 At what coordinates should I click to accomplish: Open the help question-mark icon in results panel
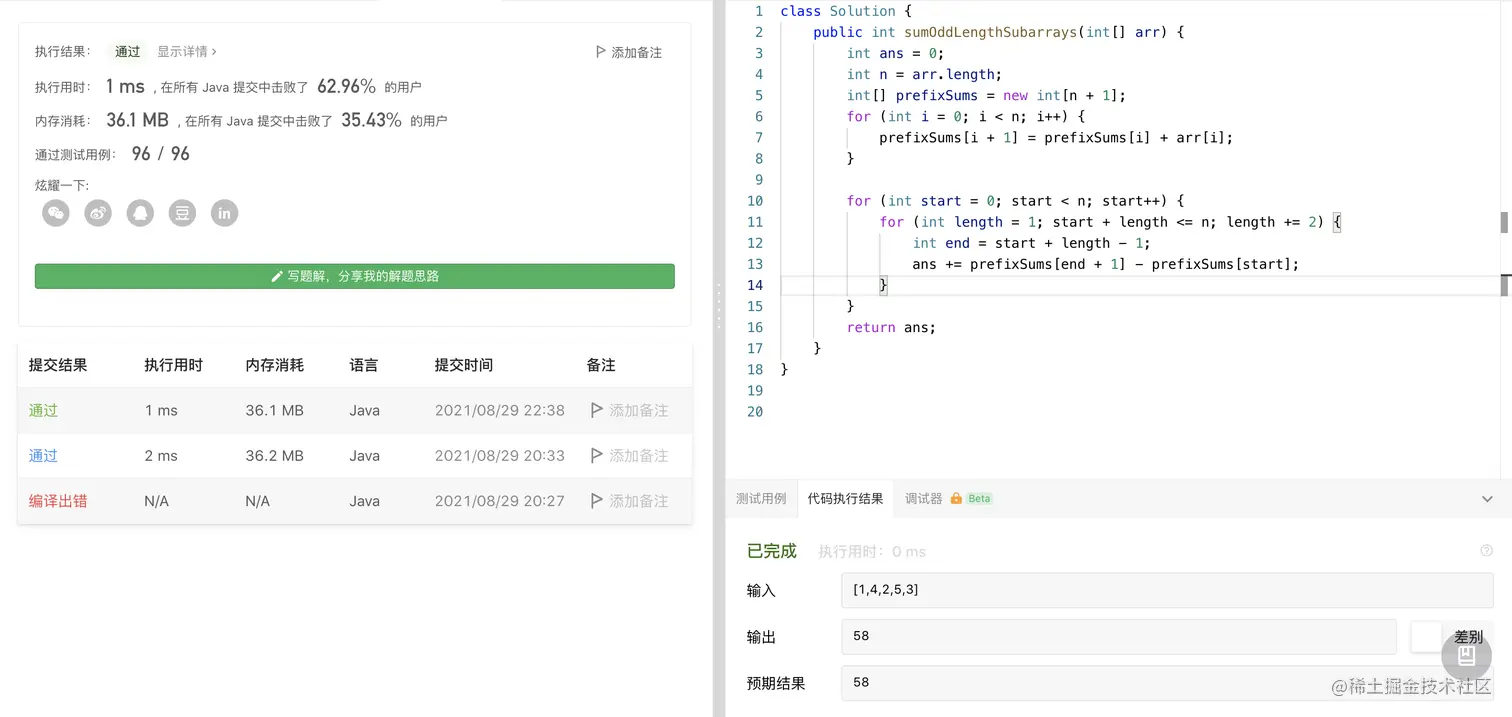(1486, 550)
